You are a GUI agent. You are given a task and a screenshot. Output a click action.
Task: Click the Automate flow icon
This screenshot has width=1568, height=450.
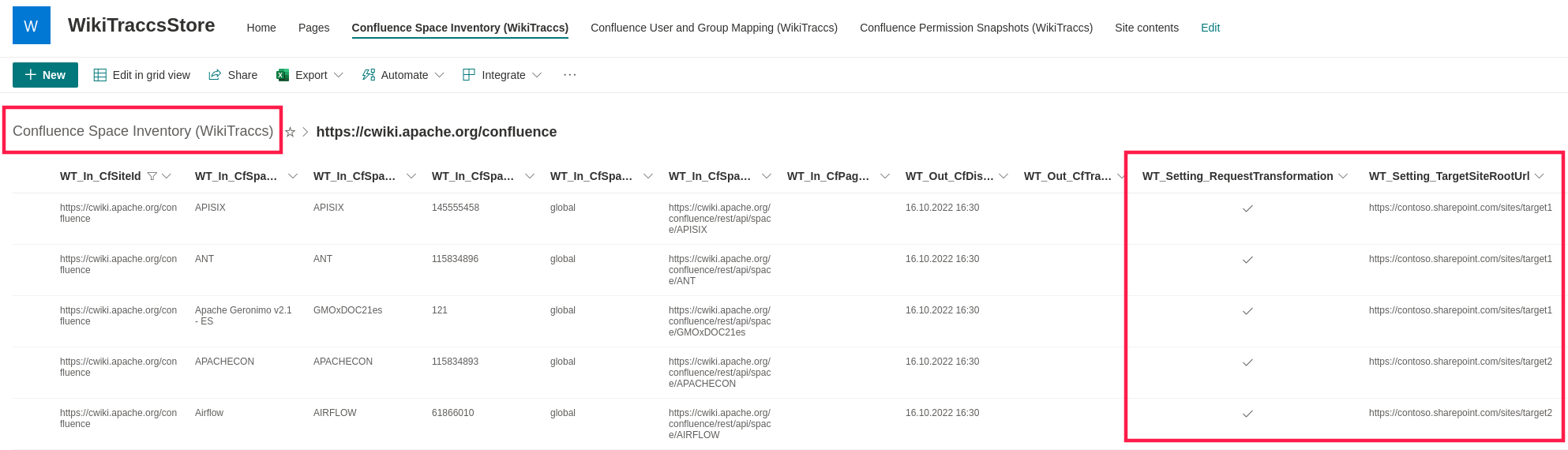369,75
